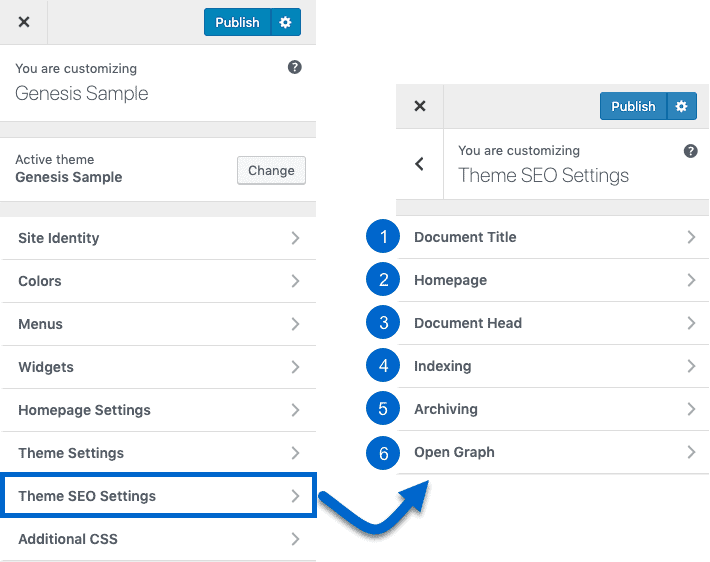Open the Additional CSS section
This screenshot has height=562, width=710.
[x=158, y=539]
